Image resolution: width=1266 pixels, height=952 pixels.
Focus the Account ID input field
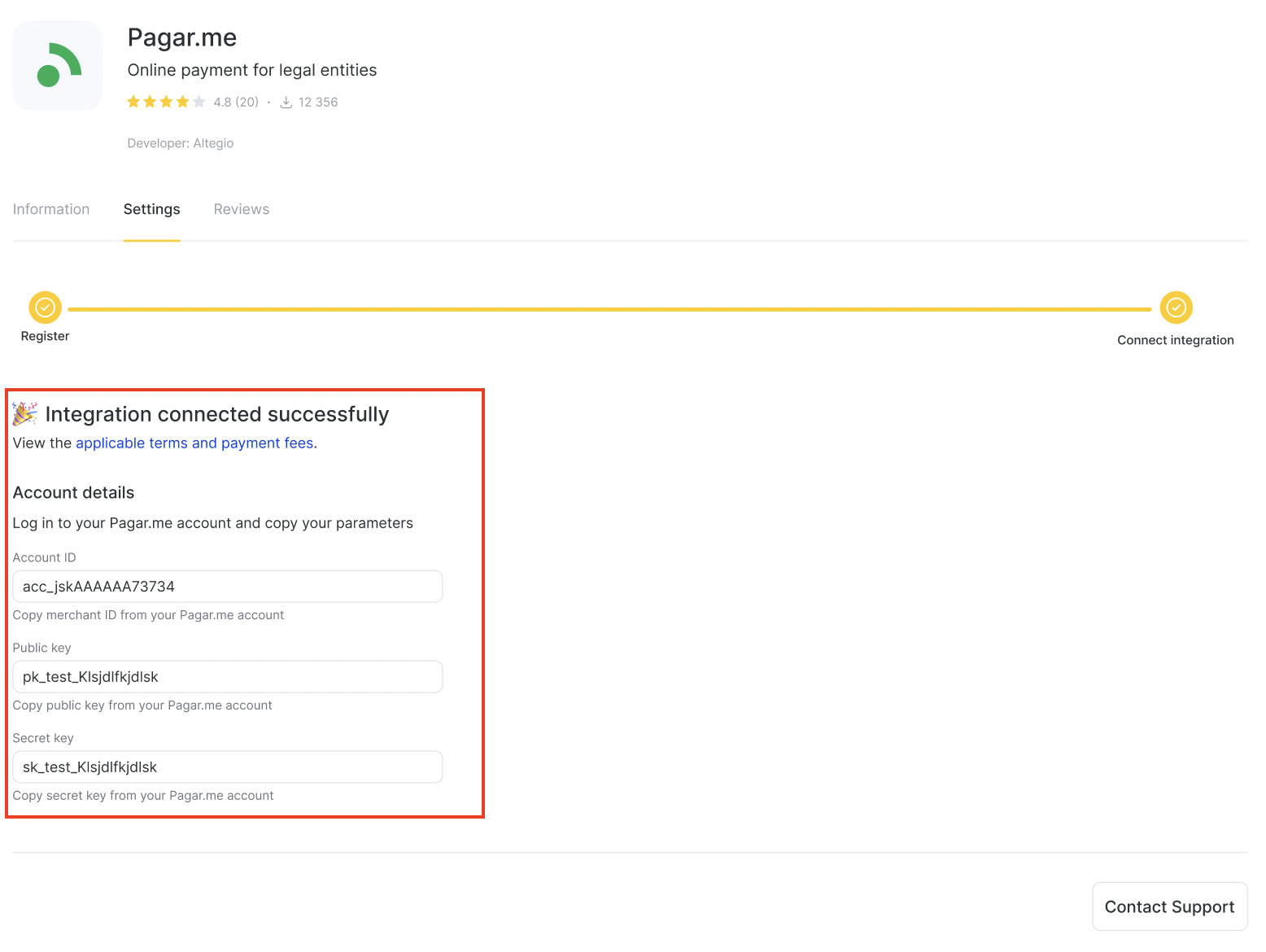coord(228,587)
